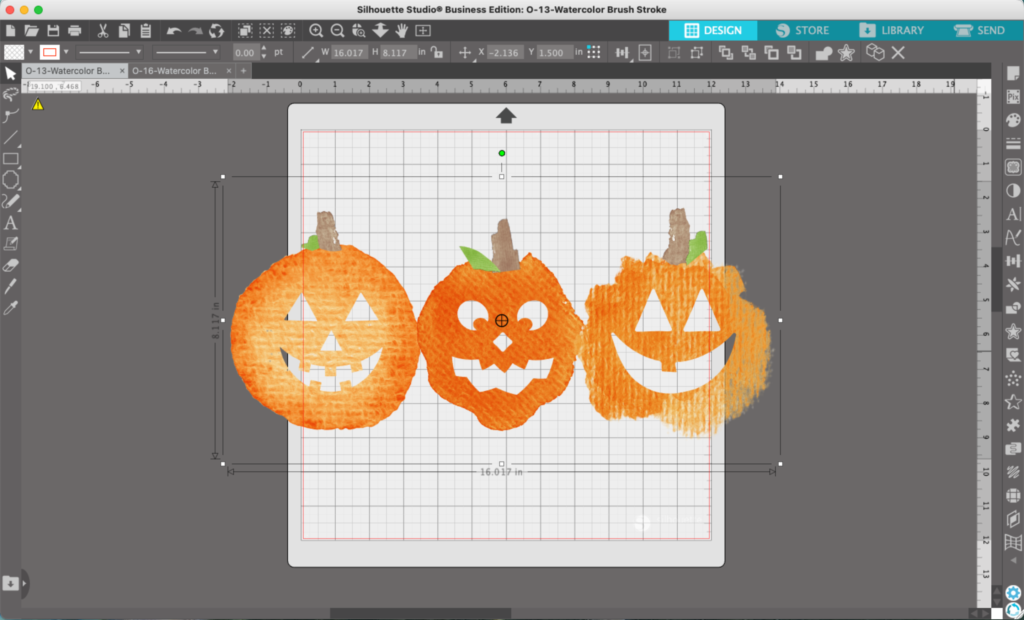This screenshot has width=1024, height=620.
Task: Click the fill color swatch
Action: coord(14,52)
